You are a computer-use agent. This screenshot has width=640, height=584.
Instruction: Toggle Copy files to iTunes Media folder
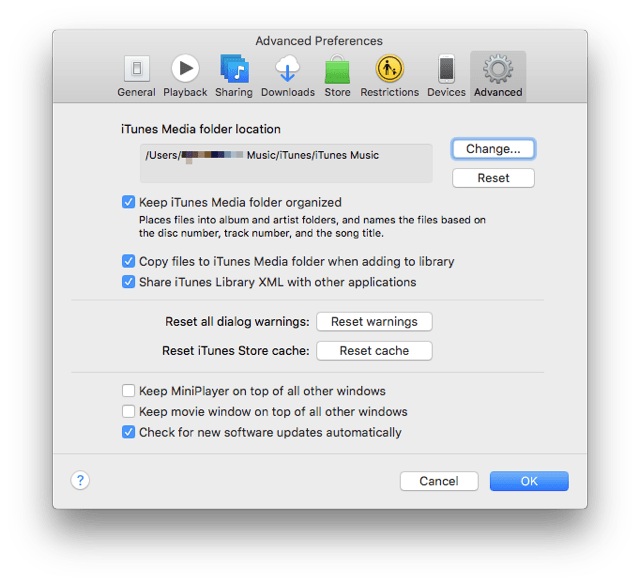pyautogui.click(x=129, y=261)
